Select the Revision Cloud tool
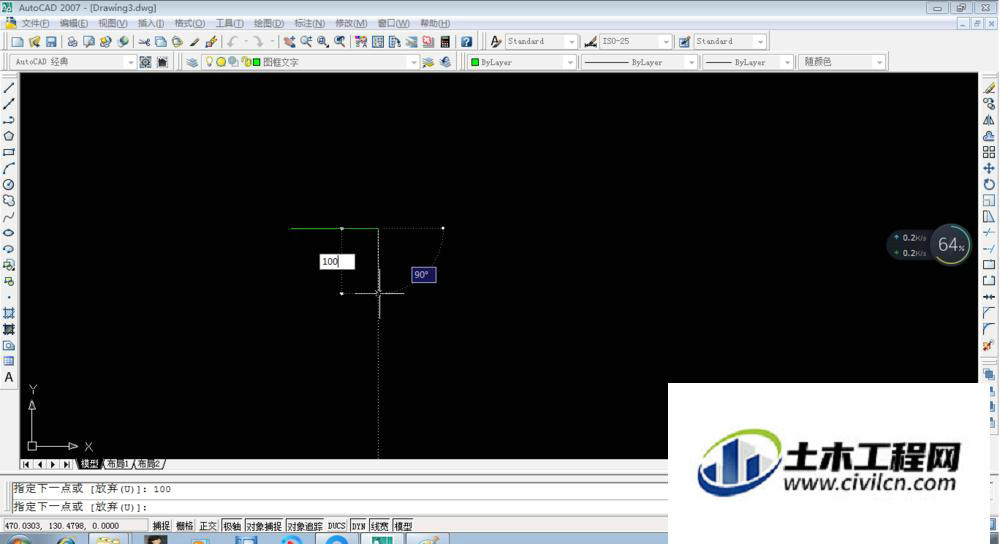 pos(9,200)
